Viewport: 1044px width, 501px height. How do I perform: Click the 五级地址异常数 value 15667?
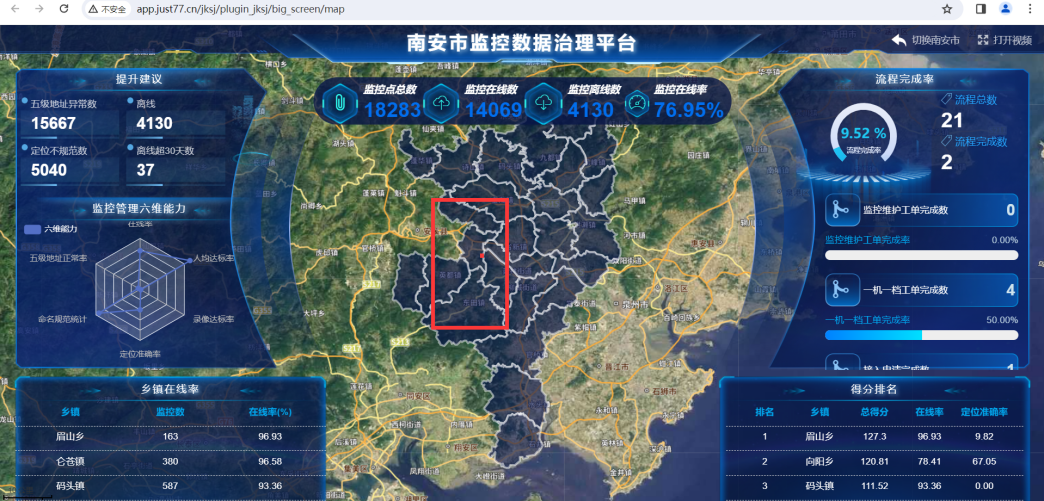pyautogui.click(x=53, y=123)
